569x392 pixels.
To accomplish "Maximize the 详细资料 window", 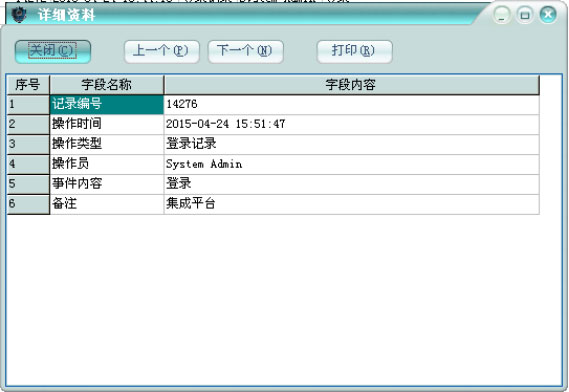I will click(525, 15).
